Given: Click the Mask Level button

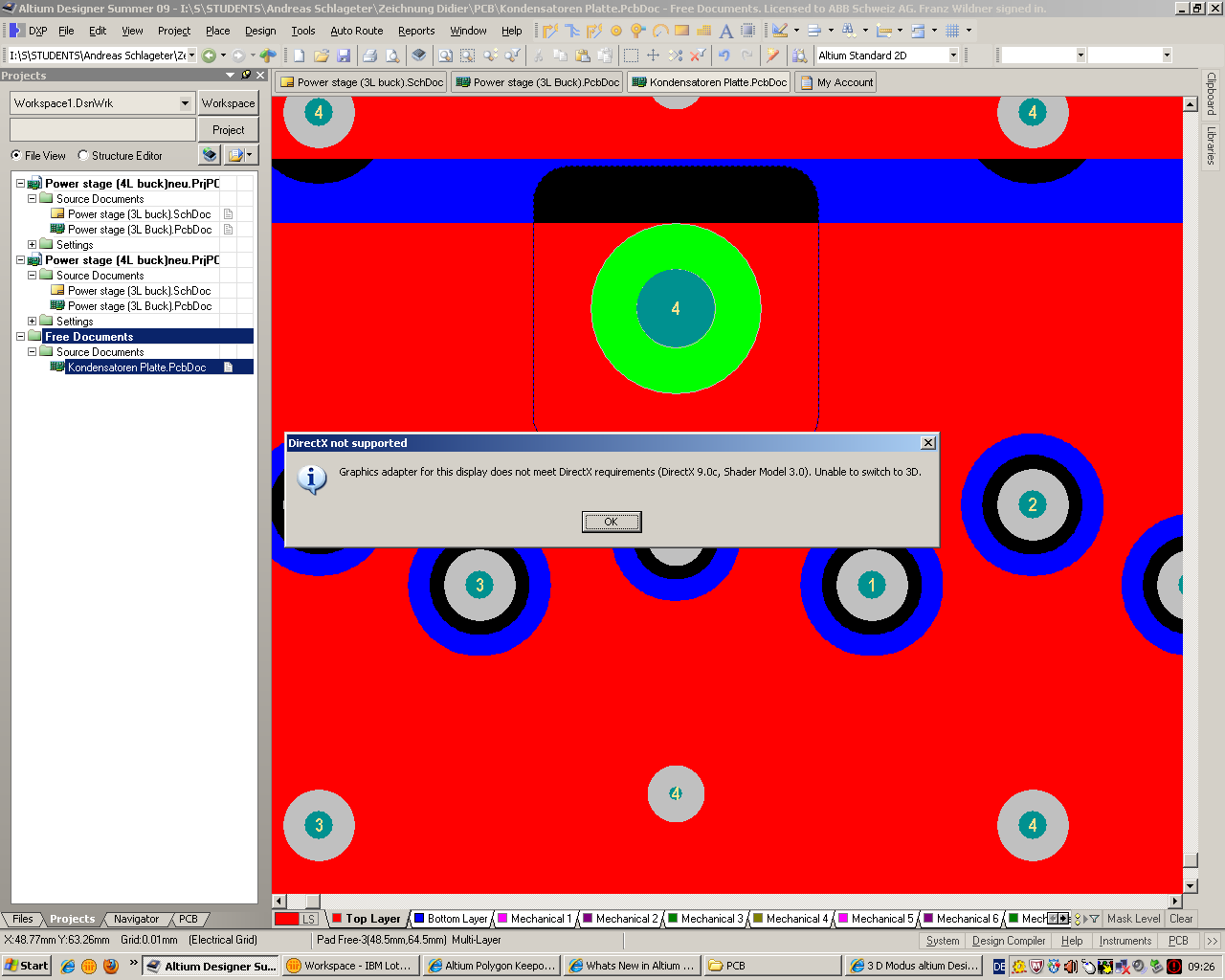Looking at the screenshot, I should 1134,919.
